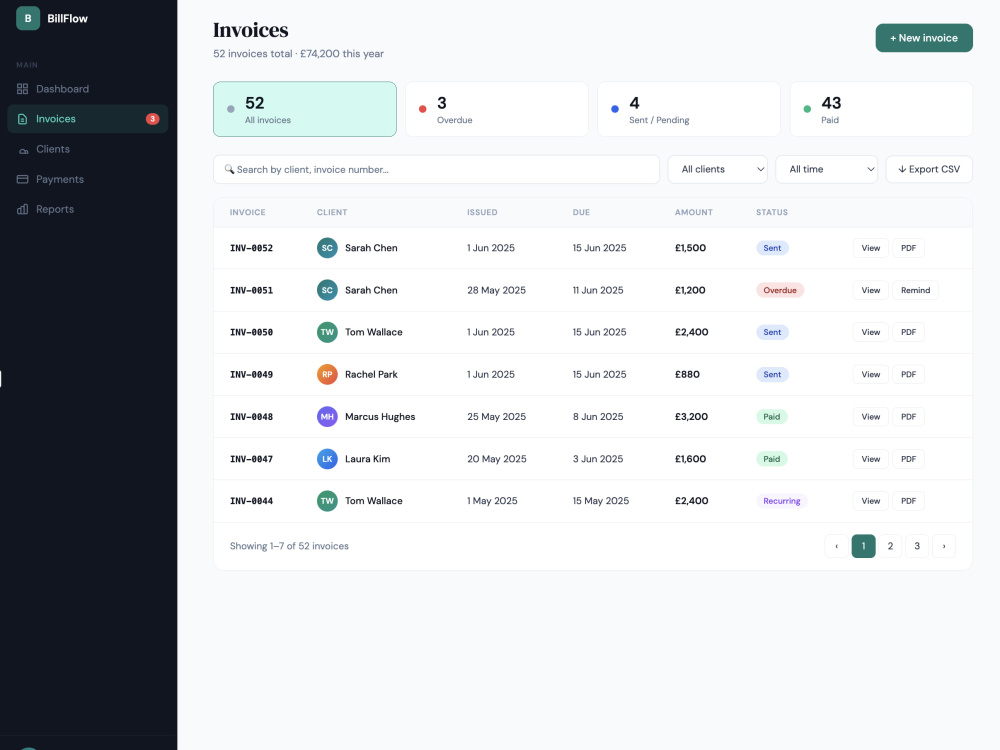
Task: Open Payments in the sidebar
Action: [87, 179]
